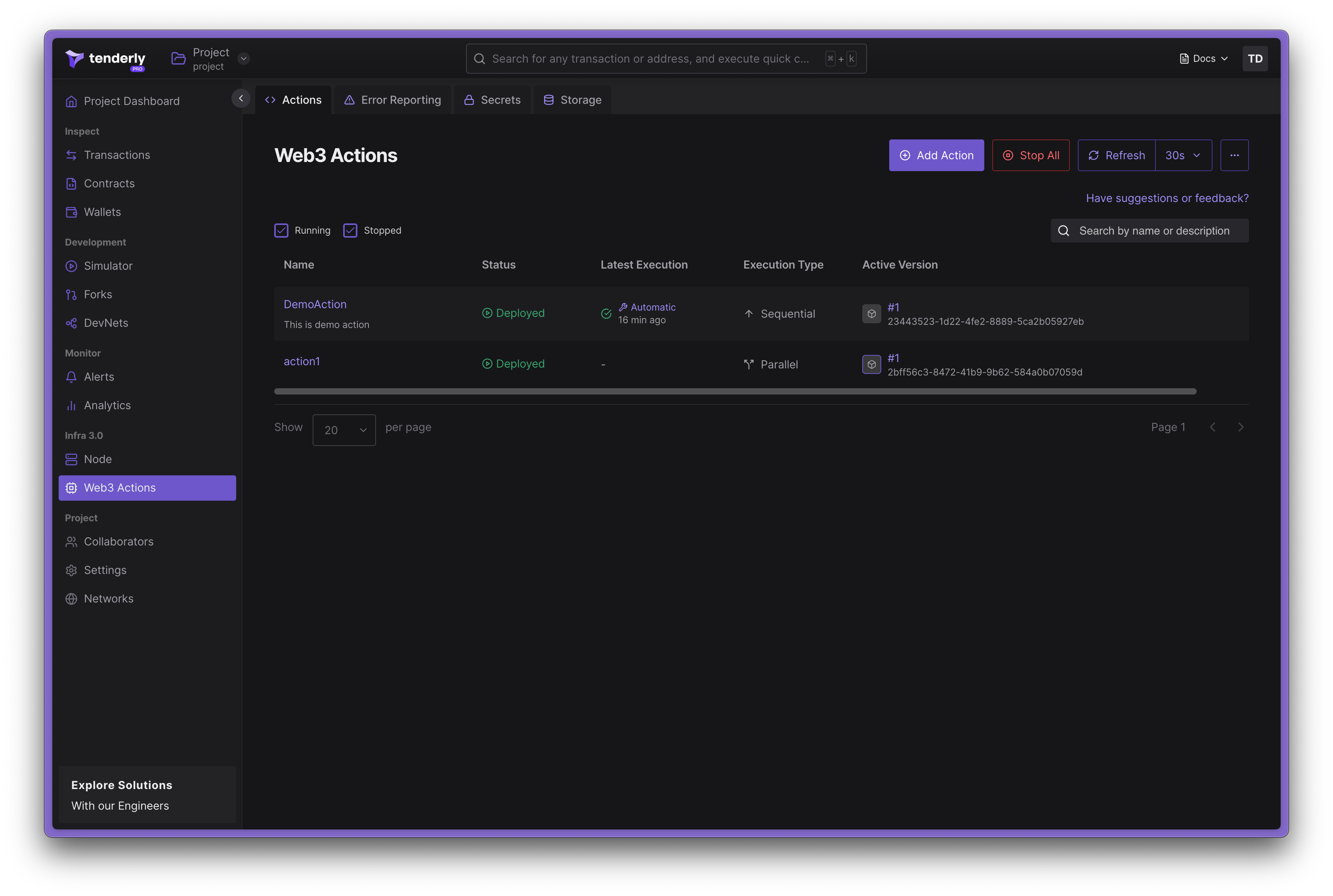This screenshot has width=1333, height=896.
Task: Click version cube icon for DemoAction
Action: [x=871, y=314]
